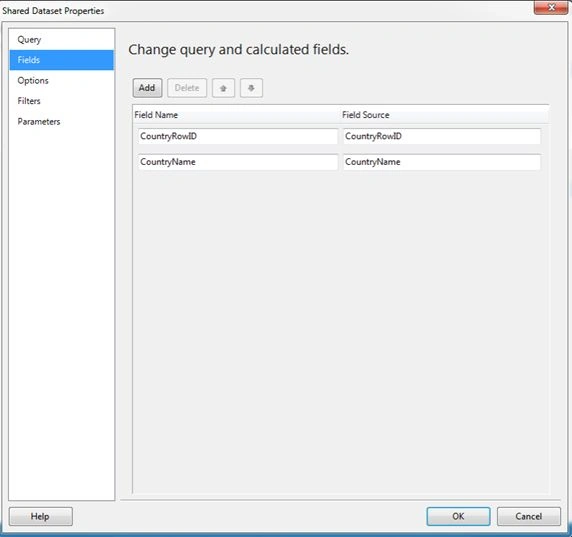The width and height of the screenshot is (572, 537).
Task: Edit the CountryName field name box
Action: click(x=238, y=162)
